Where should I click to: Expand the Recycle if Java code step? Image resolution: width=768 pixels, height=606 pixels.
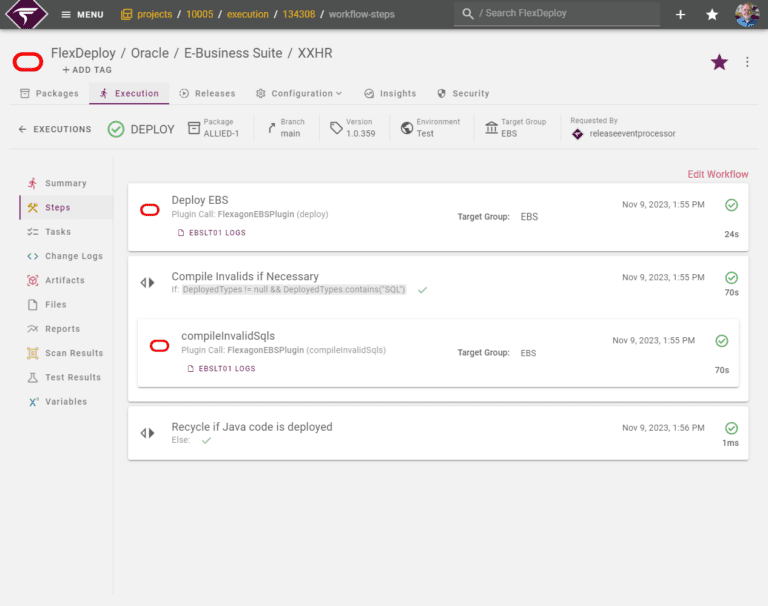(147, 433)
